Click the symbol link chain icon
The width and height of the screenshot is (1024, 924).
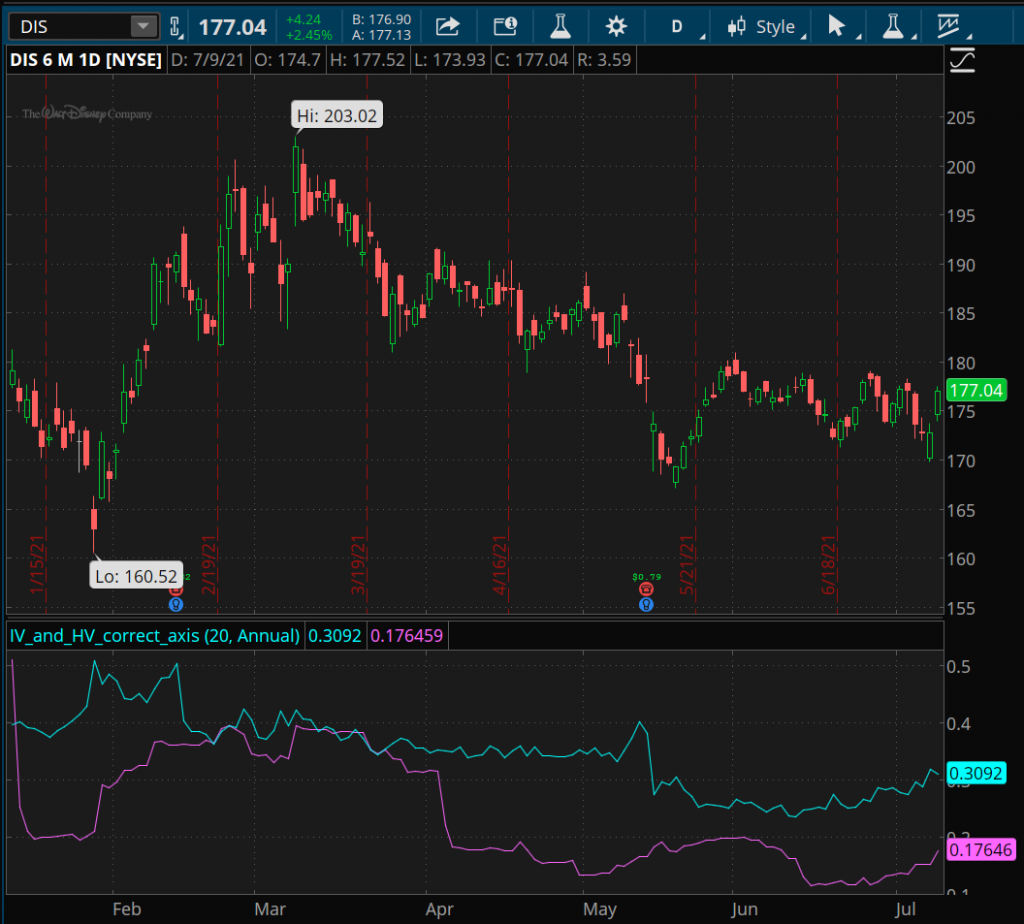click(175, 27)
